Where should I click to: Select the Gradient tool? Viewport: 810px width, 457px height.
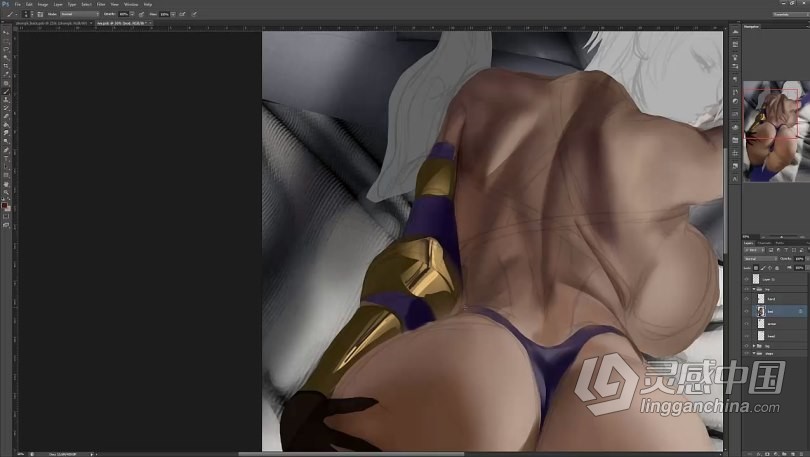click(6, 124)
